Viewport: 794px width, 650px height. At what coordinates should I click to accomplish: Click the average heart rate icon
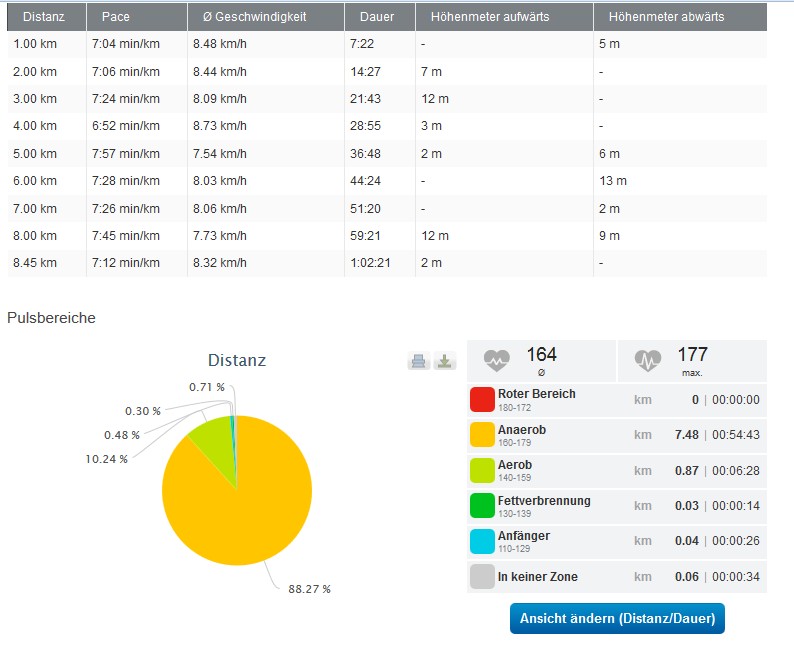click(x=496, y=360)
